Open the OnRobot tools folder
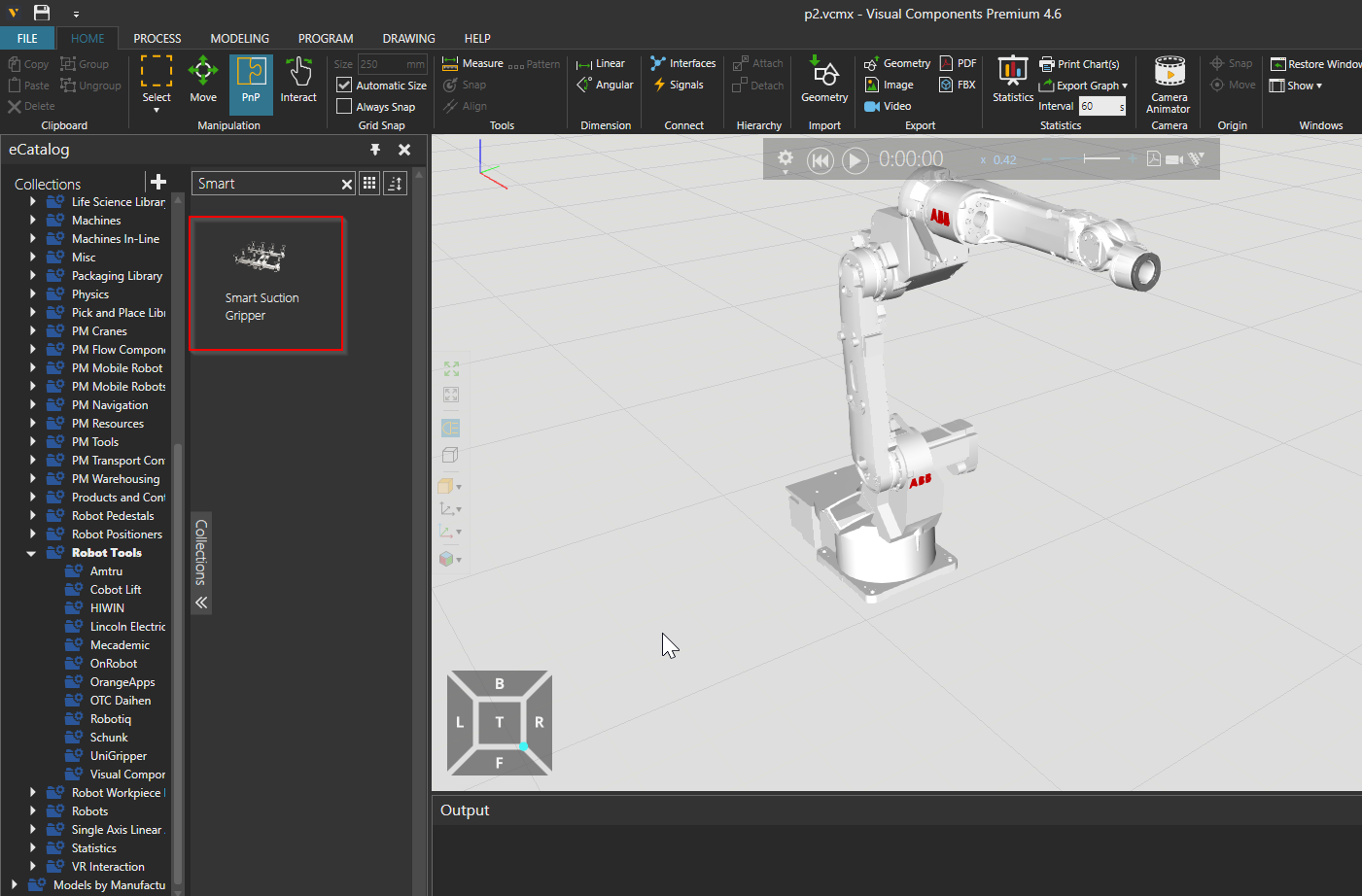The image size is (1362, 896). (113, 664)
